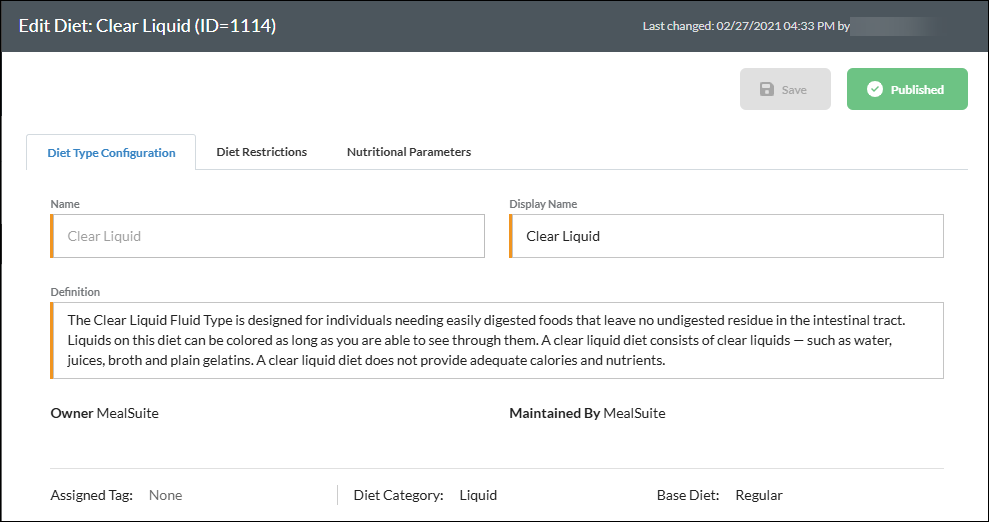Click the Diet Category value Liquid
Screen dimensions: 989x522
pyautogui.click(x=478, y=496)
